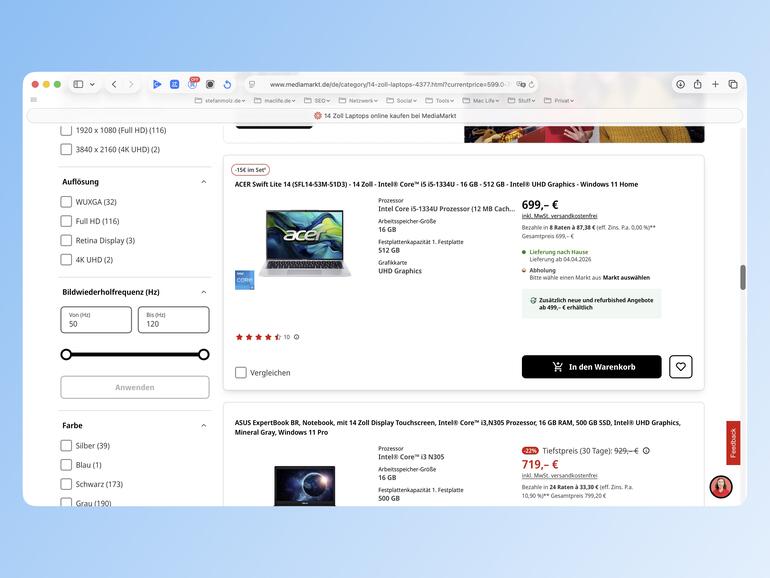The width and height of the screenshot is (770, 578).
Task: Open the Tools favorites folder
Action: coord(440,100)
